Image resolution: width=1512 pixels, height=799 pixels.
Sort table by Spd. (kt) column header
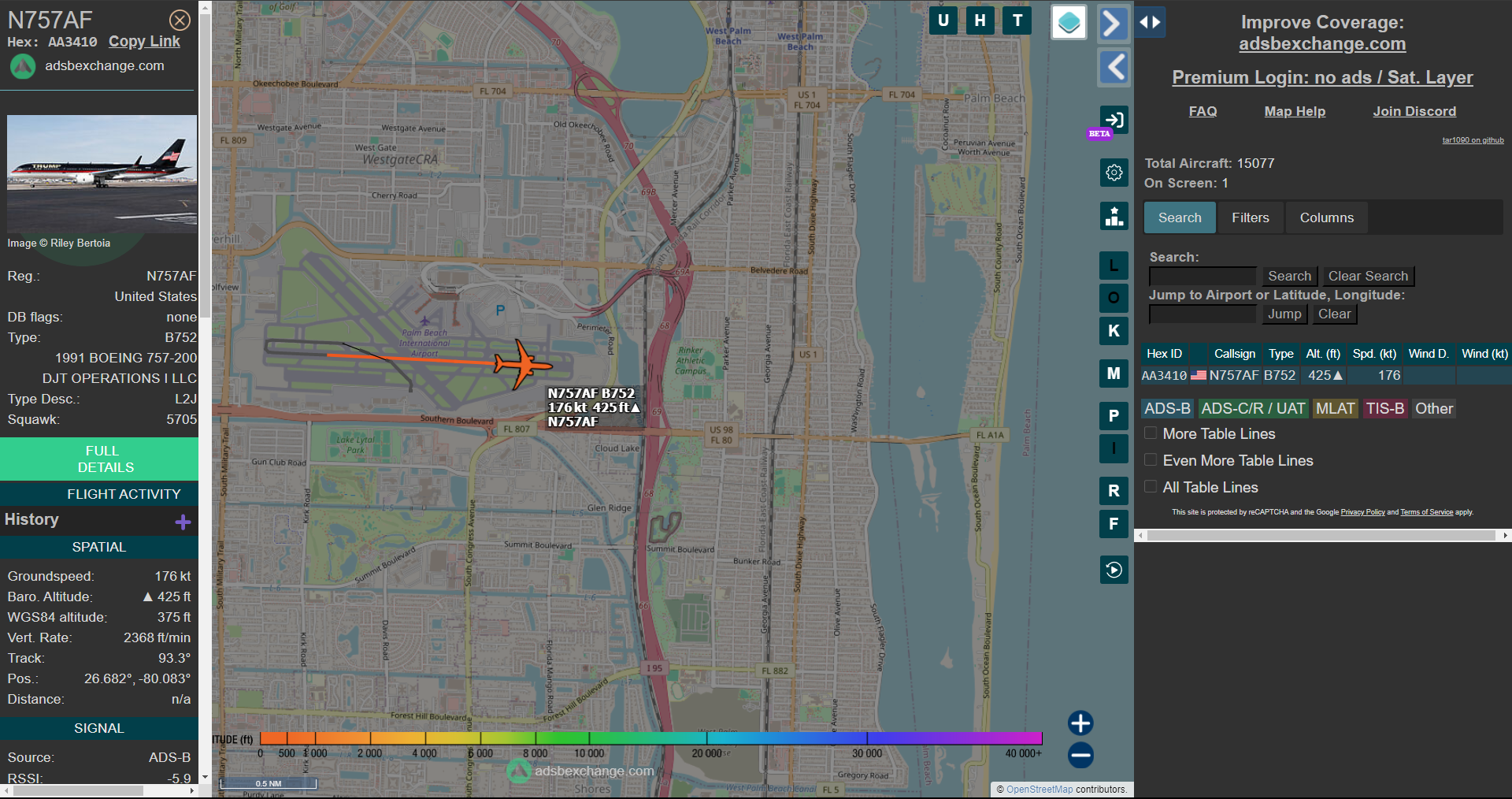tap(1374, 354)
